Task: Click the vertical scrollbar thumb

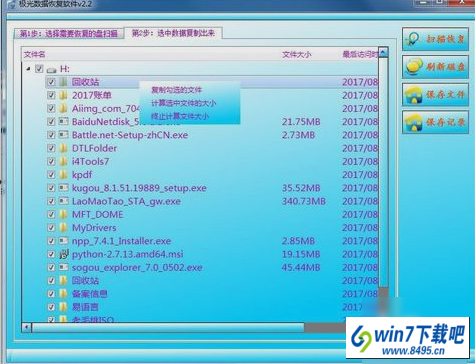Action: tap(383, 172)
